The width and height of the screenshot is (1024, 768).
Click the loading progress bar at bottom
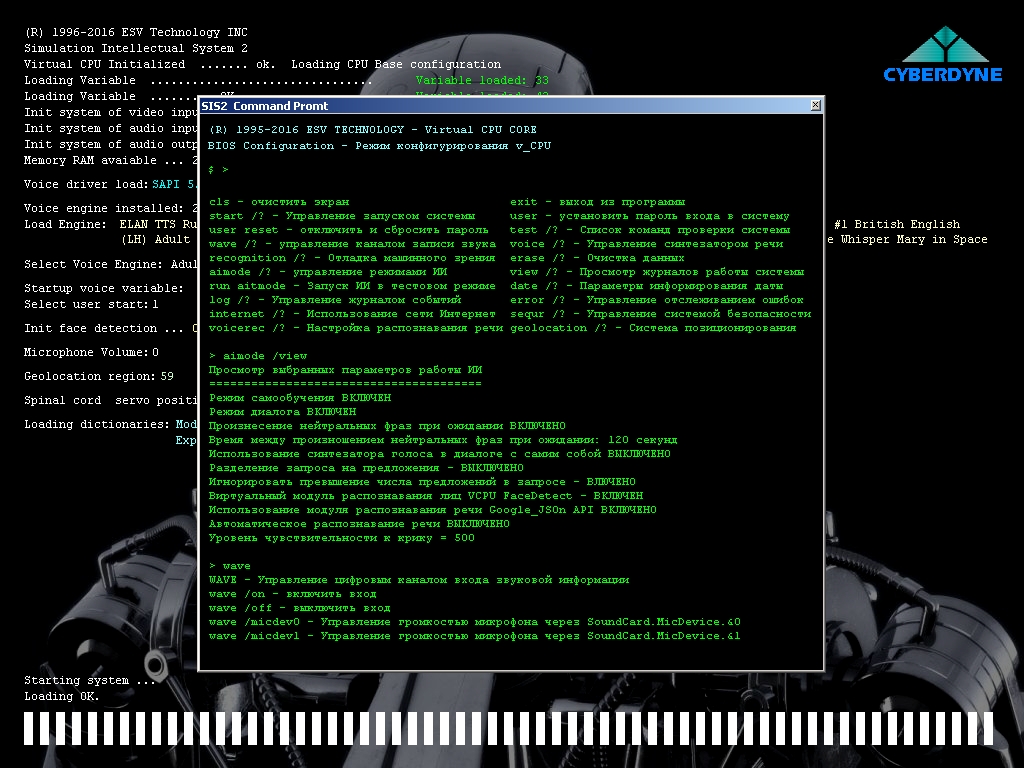pyautogui.click(x=510, y=729)
